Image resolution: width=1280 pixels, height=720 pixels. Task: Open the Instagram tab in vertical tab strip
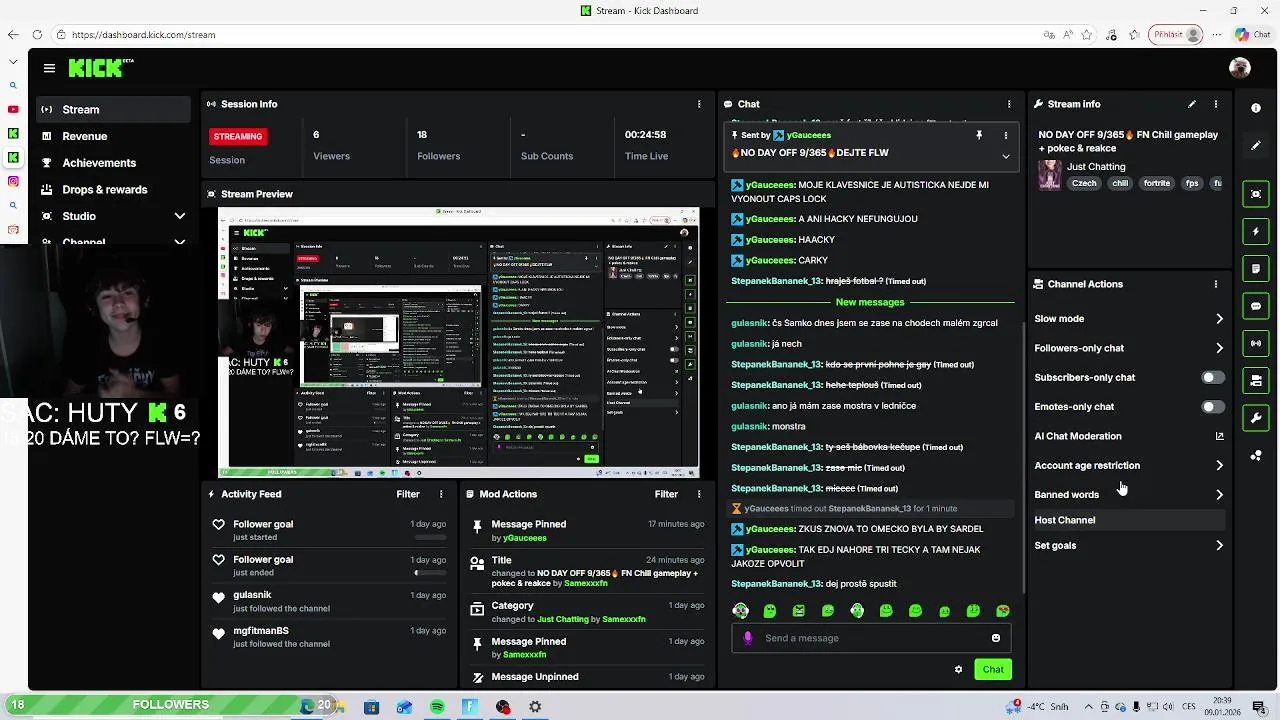pos(13,181)
